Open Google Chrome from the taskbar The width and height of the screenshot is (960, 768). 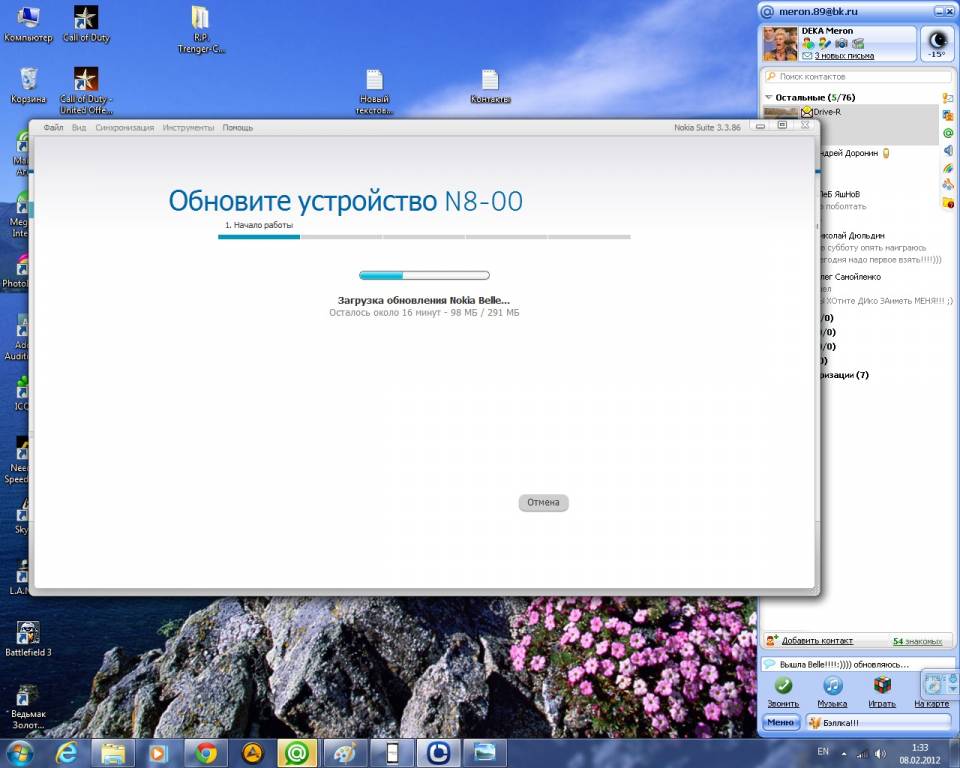(206, 753)
